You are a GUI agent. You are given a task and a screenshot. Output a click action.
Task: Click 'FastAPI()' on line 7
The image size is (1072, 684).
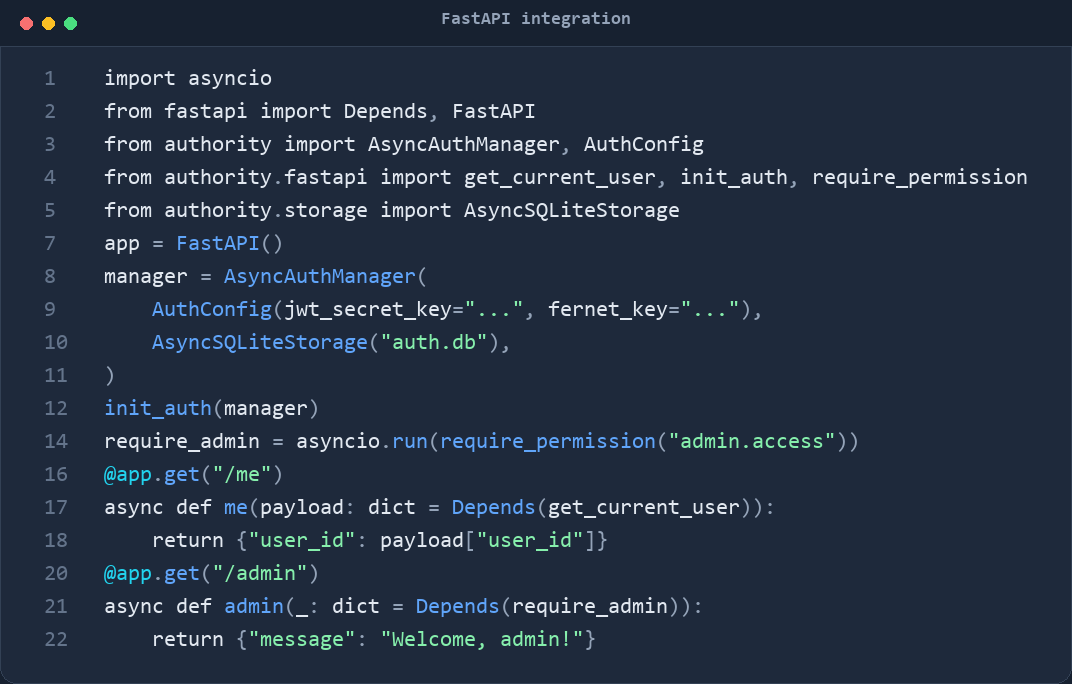pyautogui.click(x=230, y=243)
